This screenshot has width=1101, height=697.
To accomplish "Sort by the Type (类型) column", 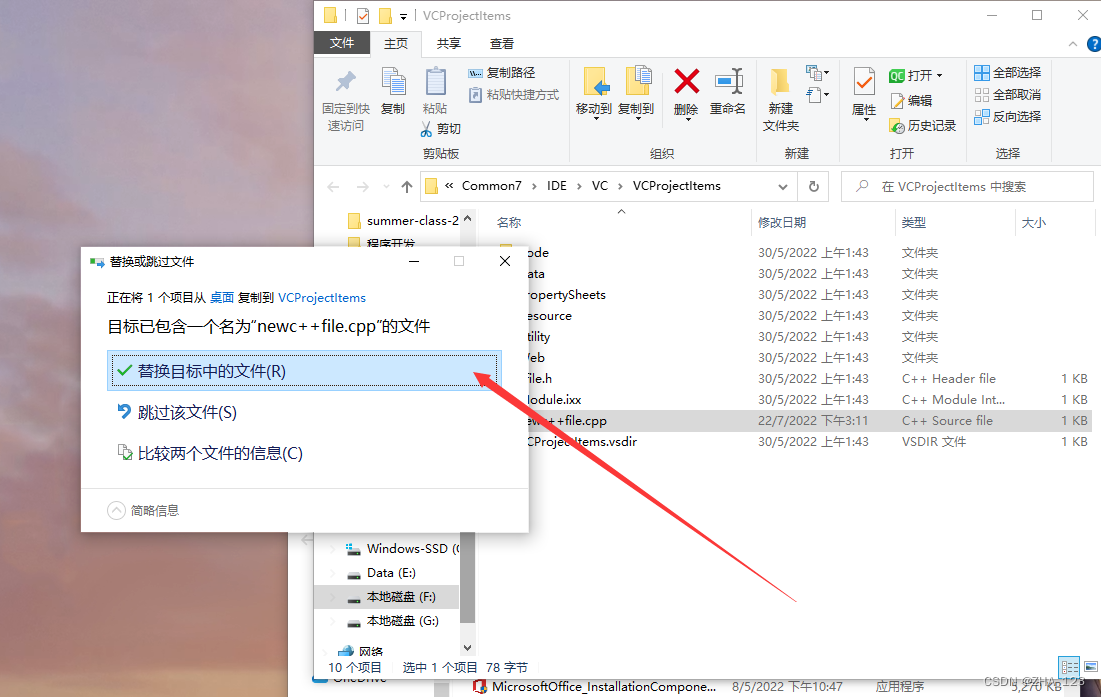I will 914,223.
